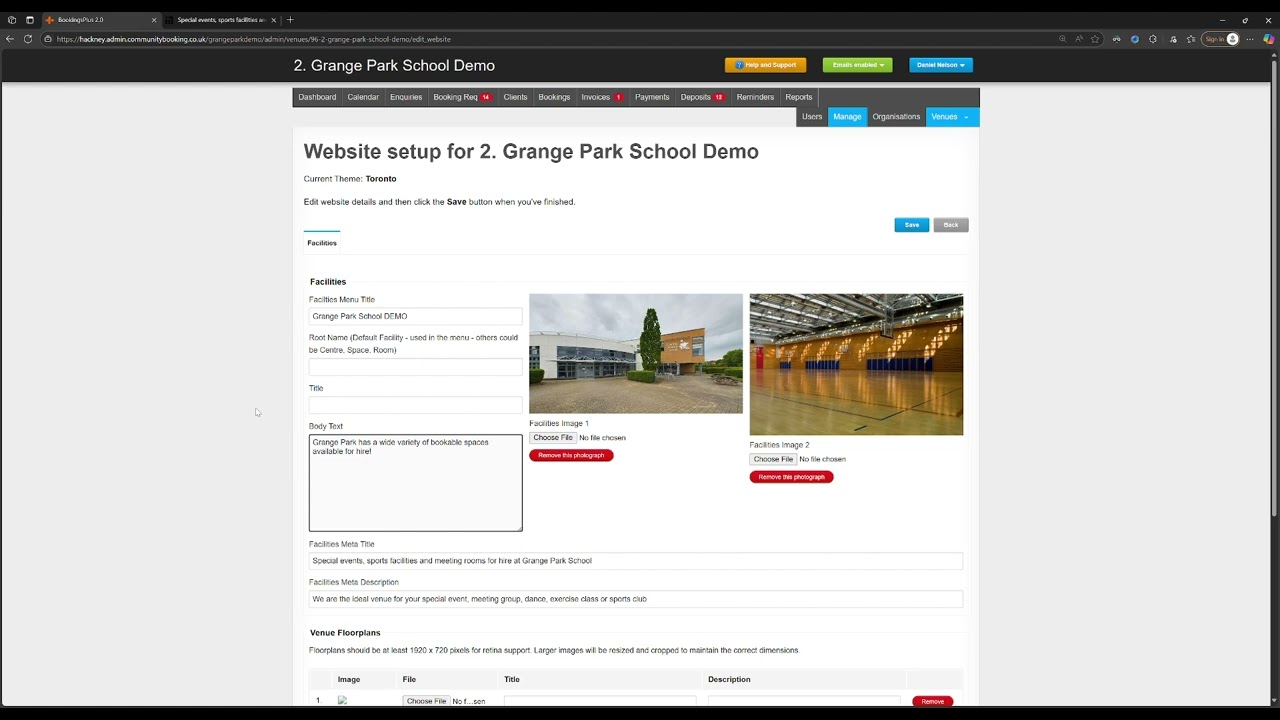Click the address bar URL
This screenshot has width=1280, height=720.
click(x=254, y=39)
